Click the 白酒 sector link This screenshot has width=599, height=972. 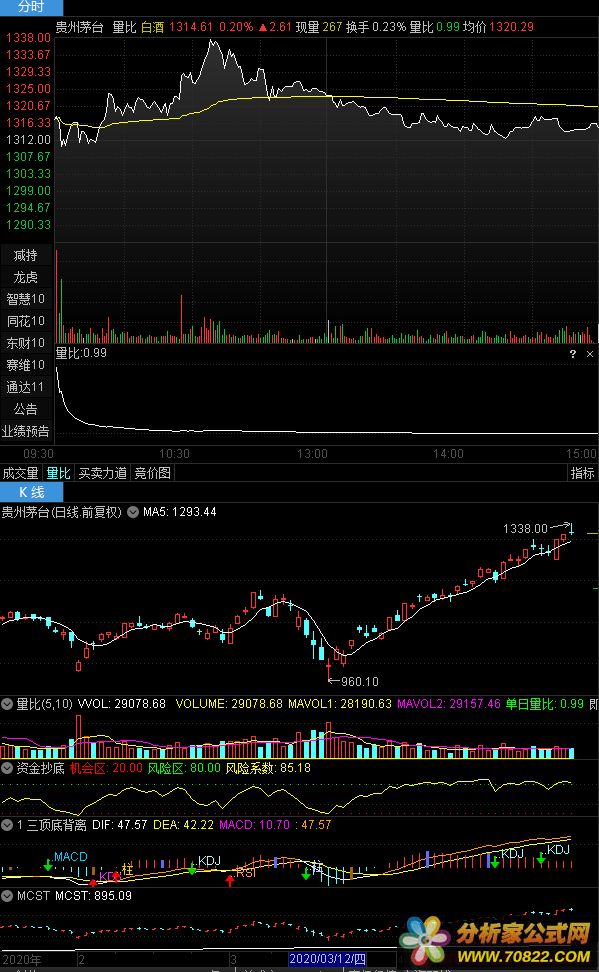[x=153, y=27]
